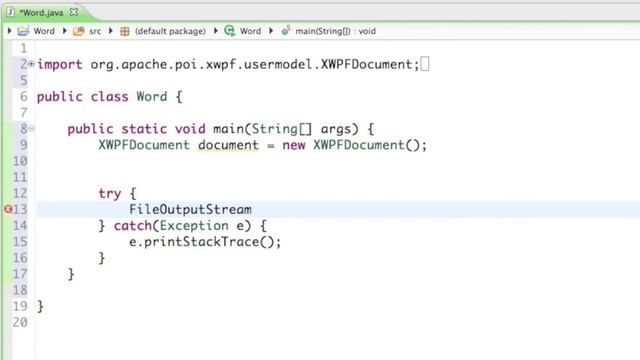Click the class name Word on line 6
The image size is (640, 360).
tap(152, 97)
